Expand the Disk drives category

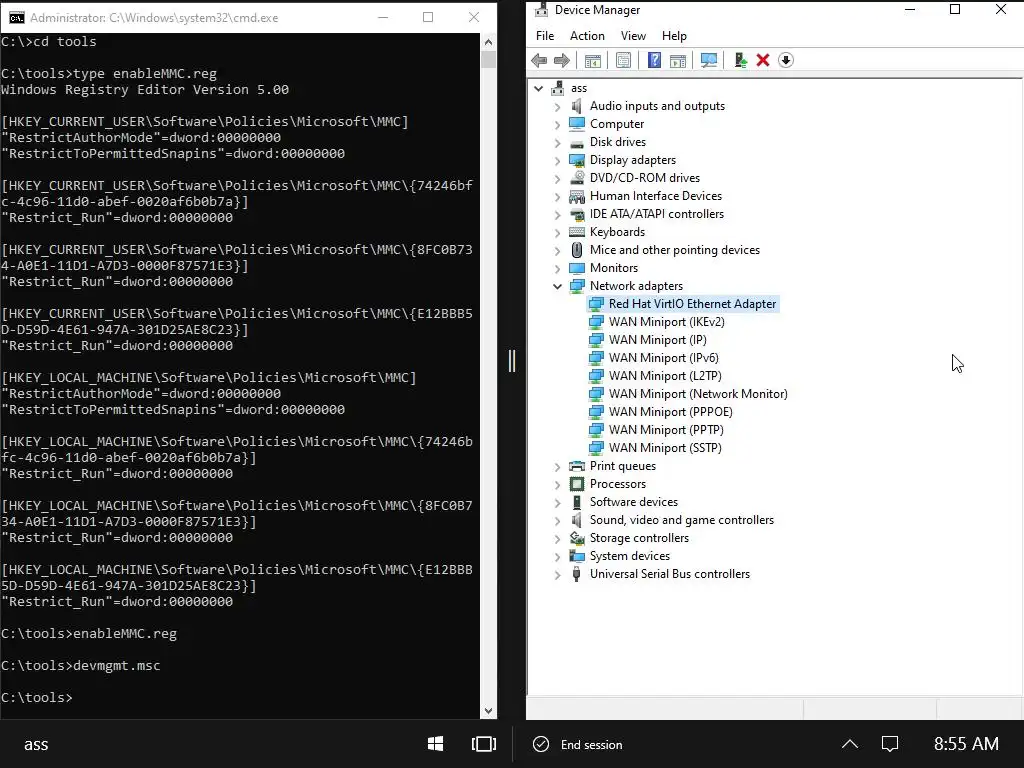[x=557, y=142]
